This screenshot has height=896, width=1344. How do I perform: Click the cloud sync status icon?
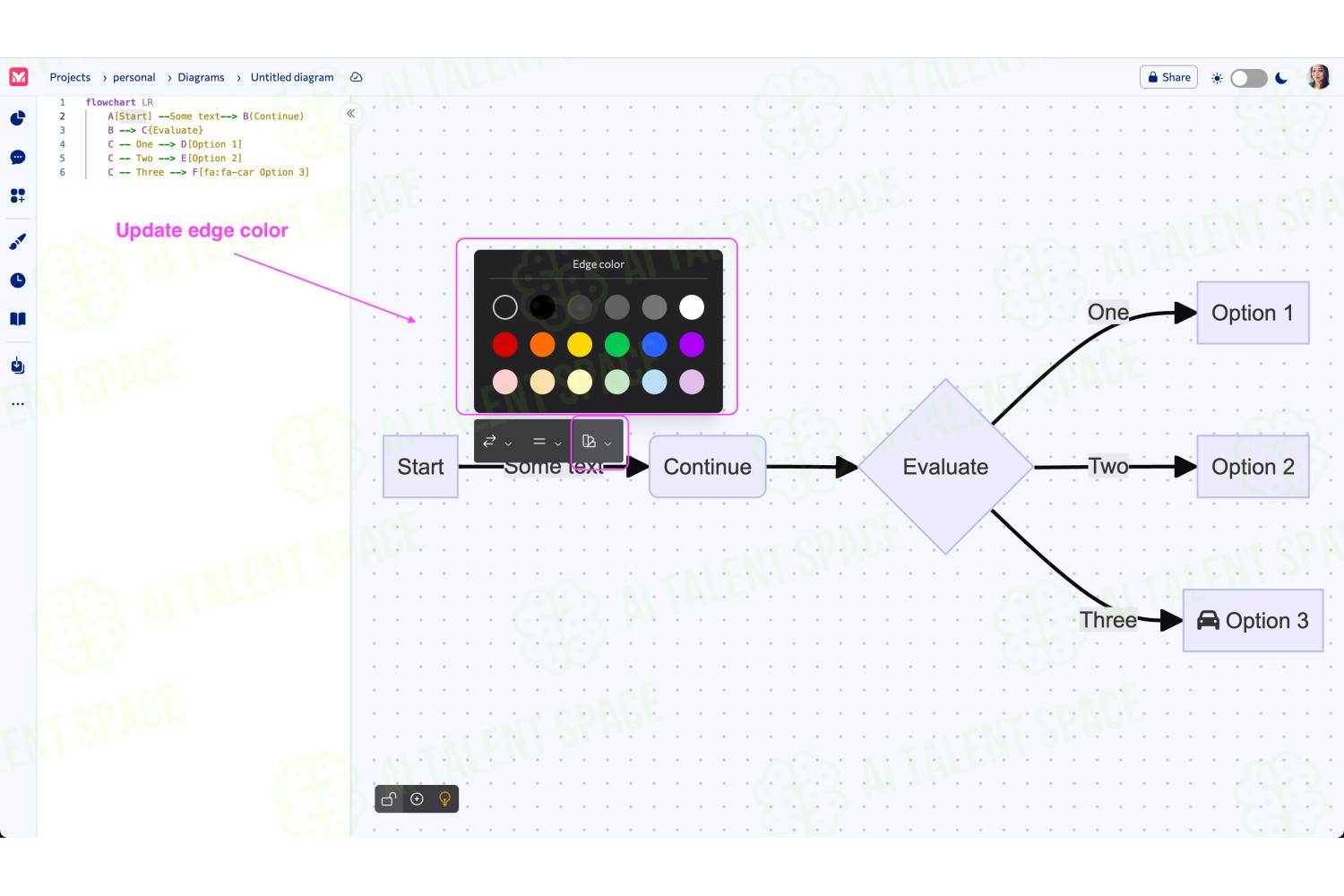(x=356, y=77)
